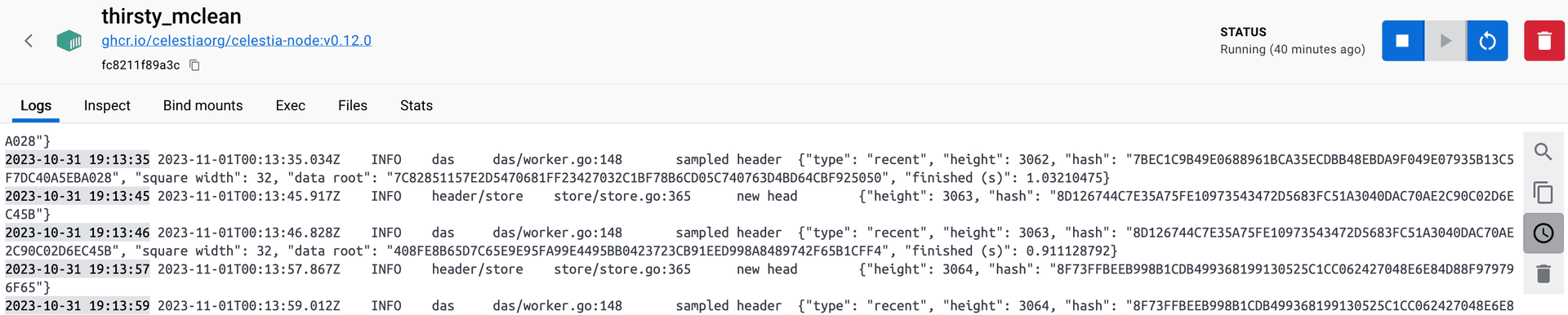1568x315 pixels.
Task: View the Stats tab
Action: pos(416,105)
